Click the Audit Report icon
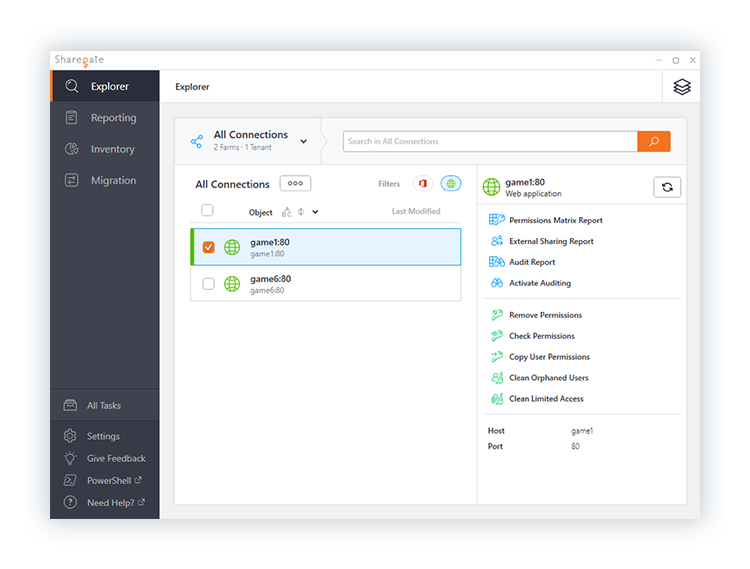 click(496, 262)
